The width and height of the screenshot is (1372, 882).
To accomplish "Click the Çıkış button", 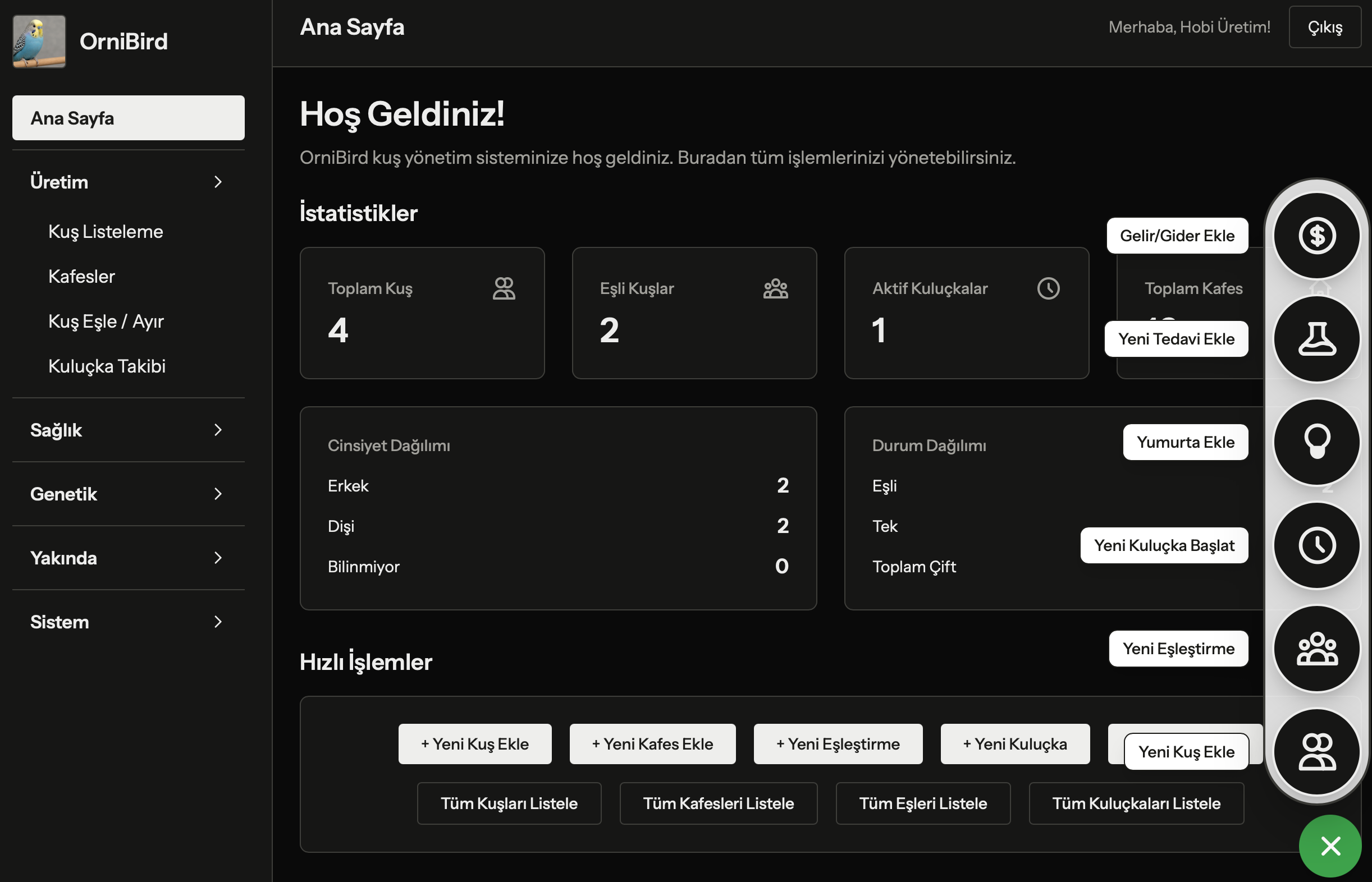I will [x=1324, y=26].
